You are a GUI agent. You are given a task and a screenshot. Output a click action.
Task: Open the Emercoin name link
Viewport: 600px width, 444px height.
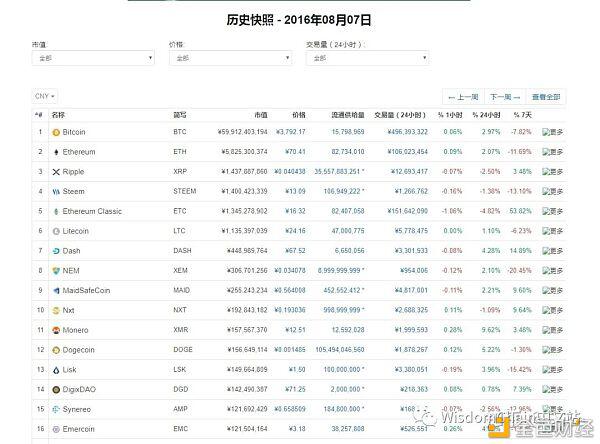78,429
